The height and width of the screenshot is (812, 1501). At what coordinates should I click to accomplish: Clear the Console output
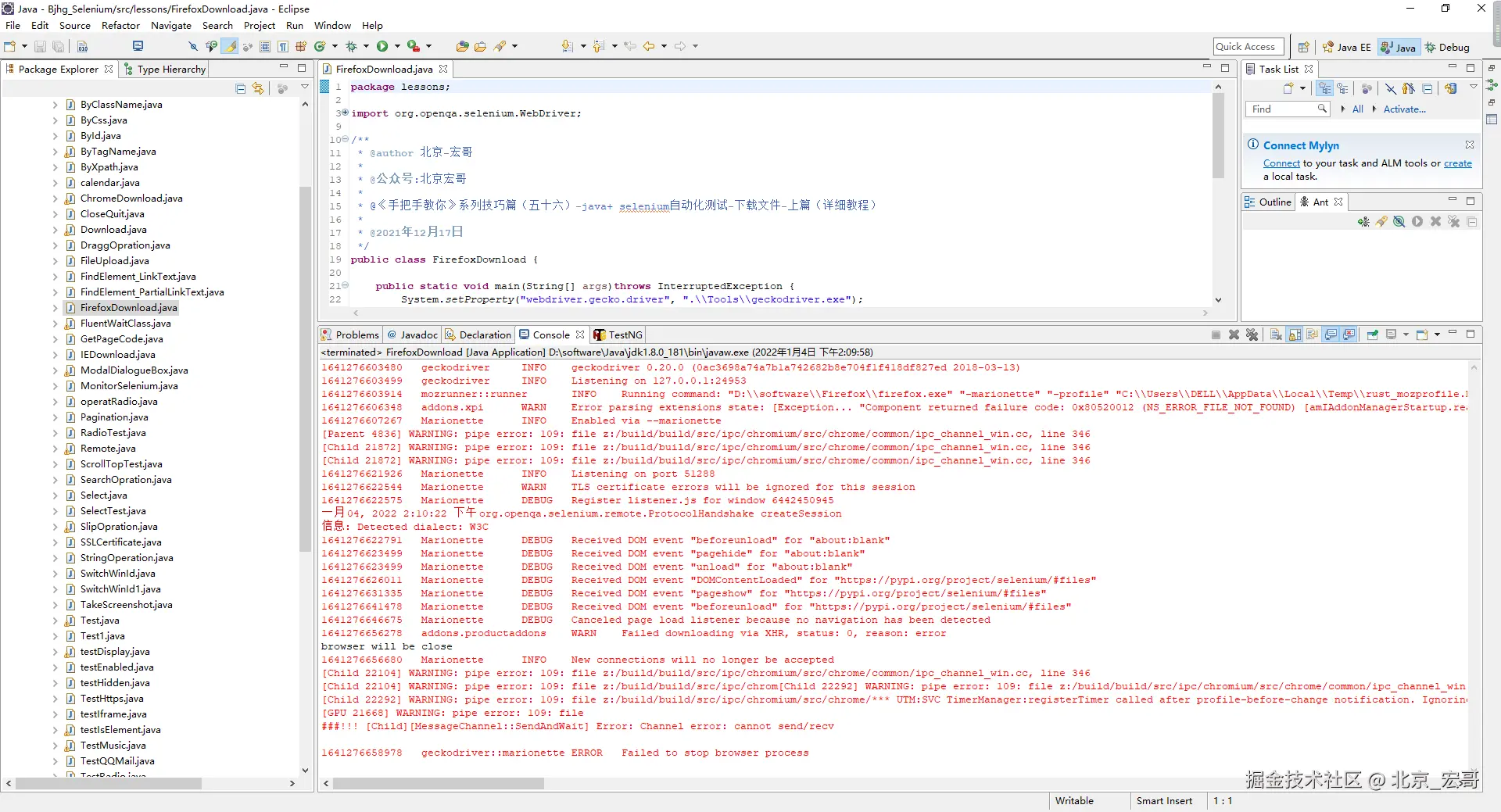[1276, 335]
